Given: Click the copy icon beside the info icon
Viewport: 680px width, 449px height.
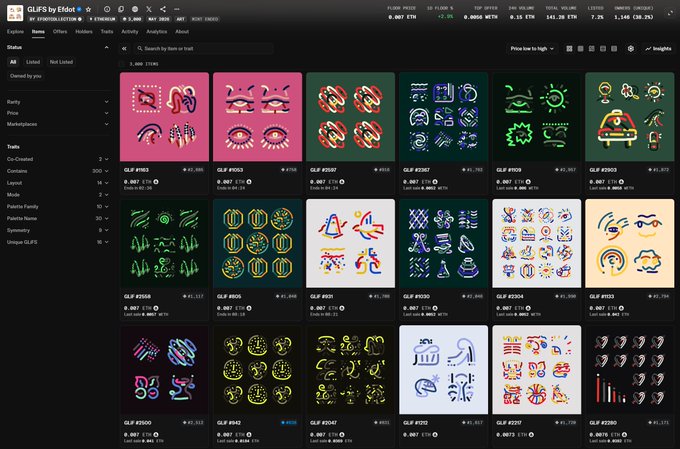Looking at the screenshot, I should click(121, 9).
